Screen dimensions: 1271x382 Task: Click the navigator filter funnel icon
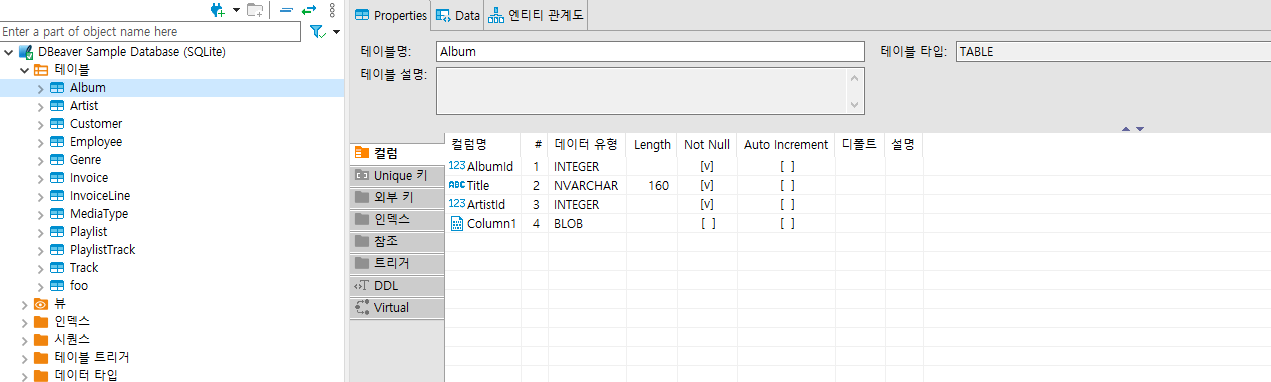point(317,32)
